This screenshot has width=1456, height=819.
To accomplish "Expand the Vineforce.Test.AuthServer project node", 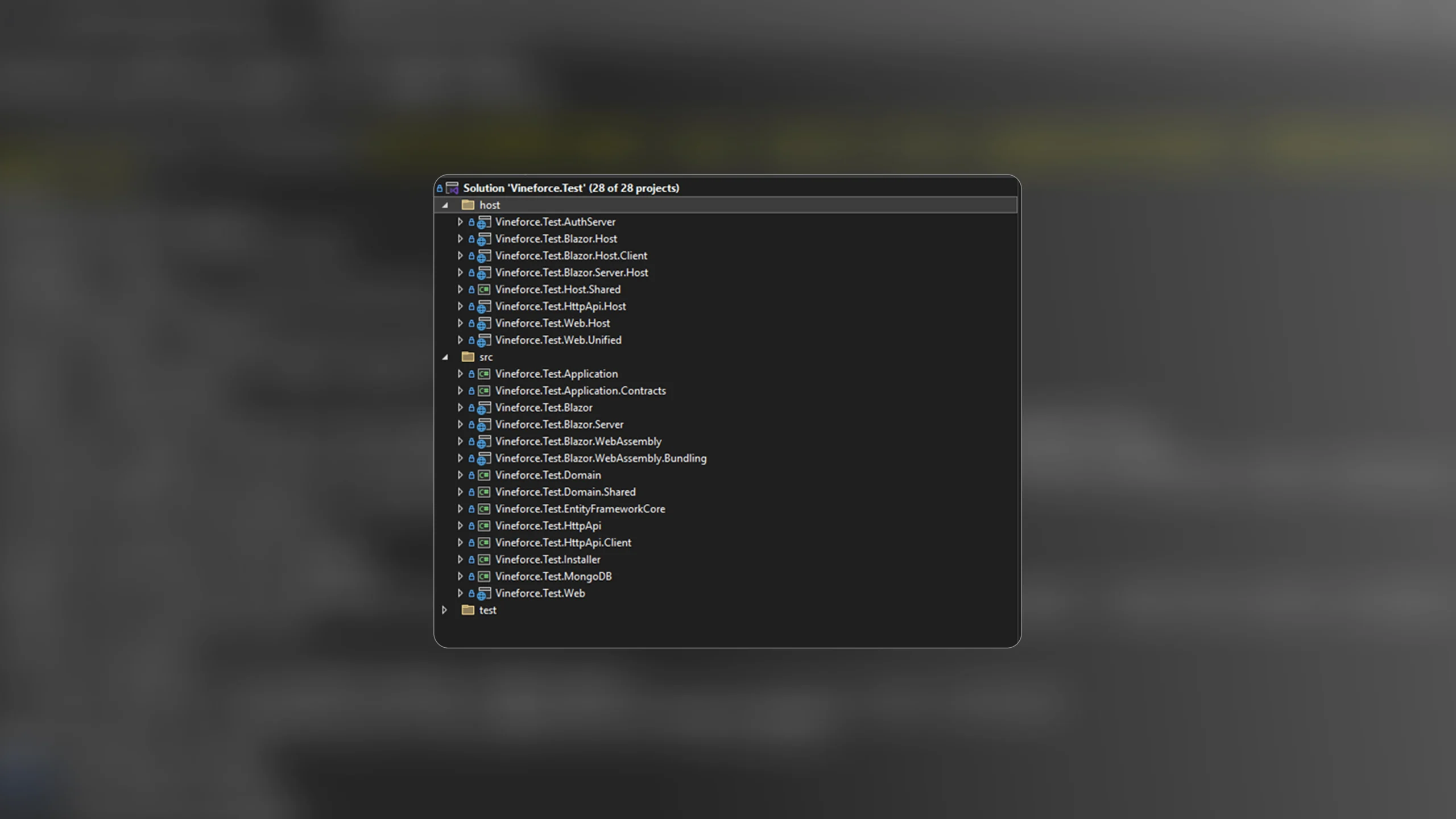I will 460,222.
